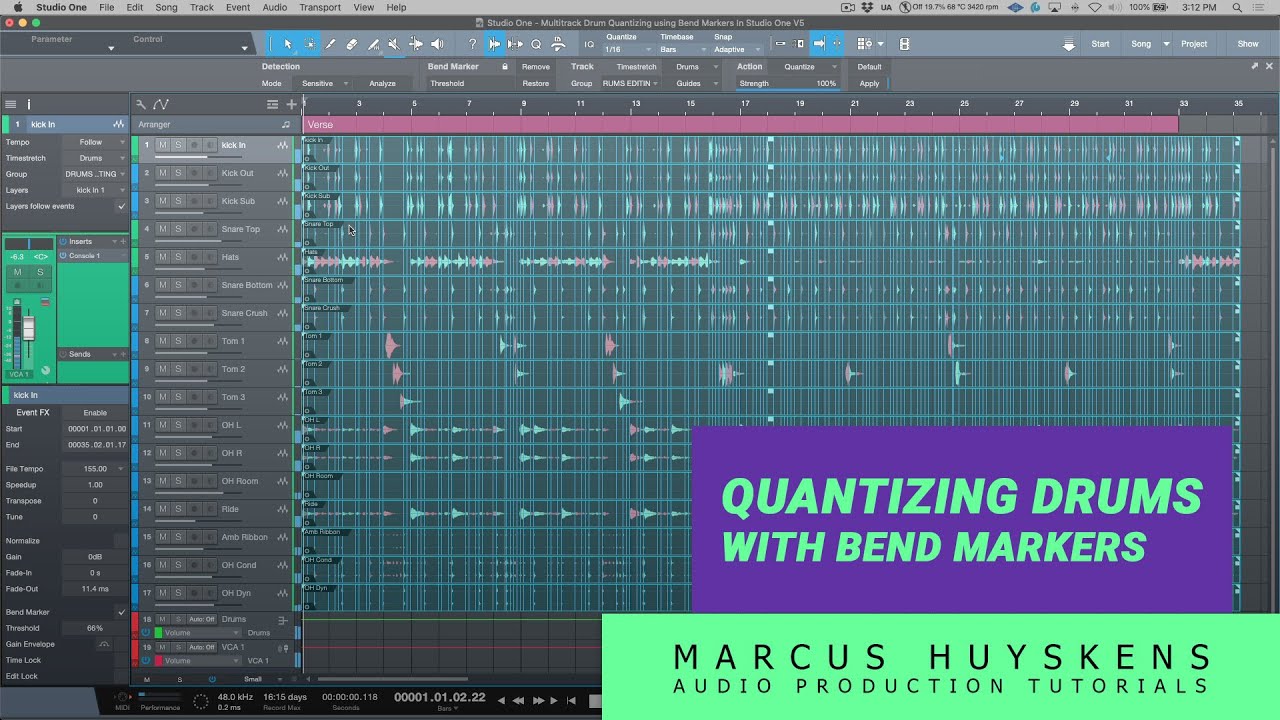Mute the Ride track

(163, 509)
